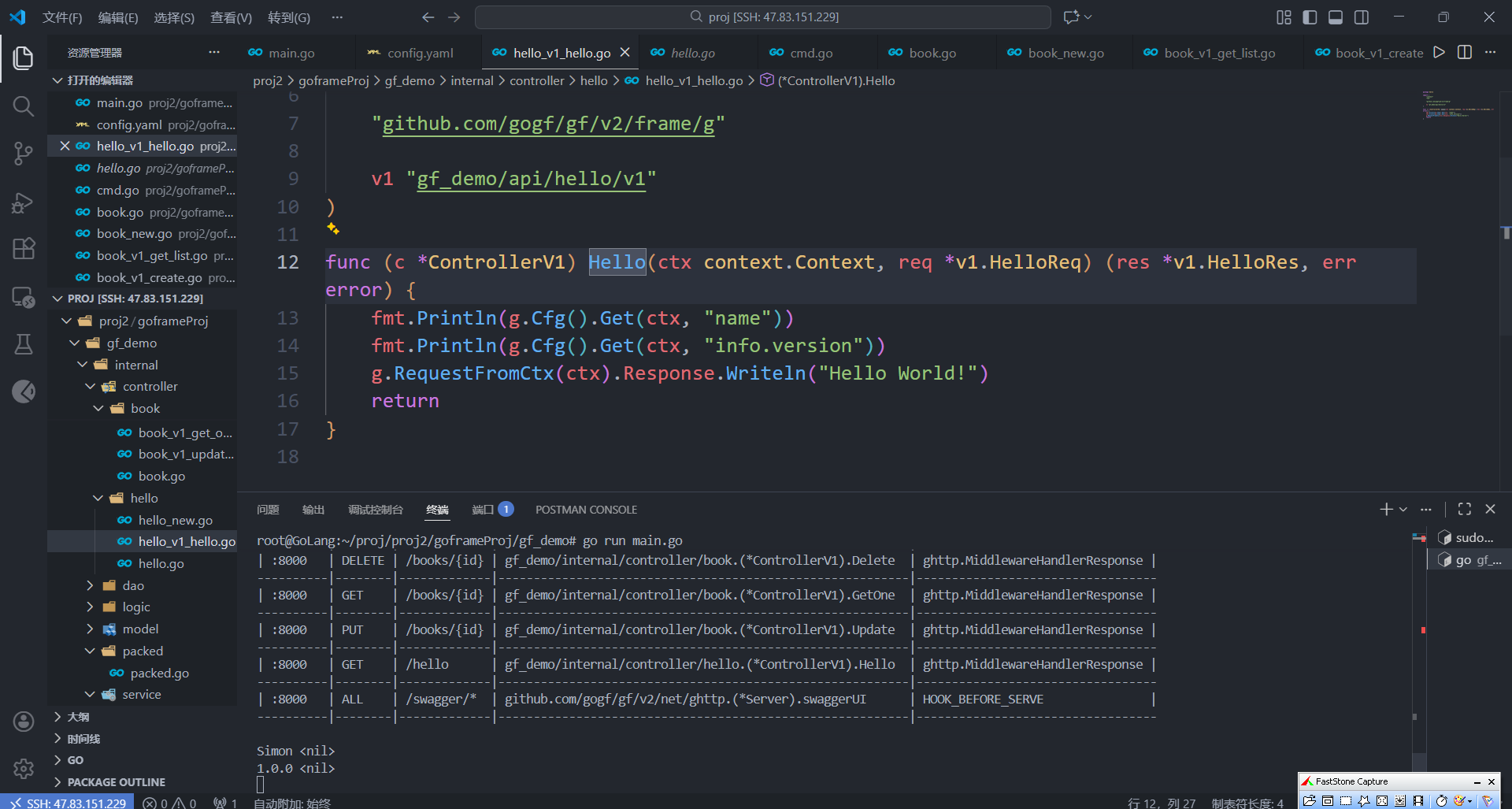The image size is (1512, 809).
Task: Split the editor to the right
Action: [1465, 53]
